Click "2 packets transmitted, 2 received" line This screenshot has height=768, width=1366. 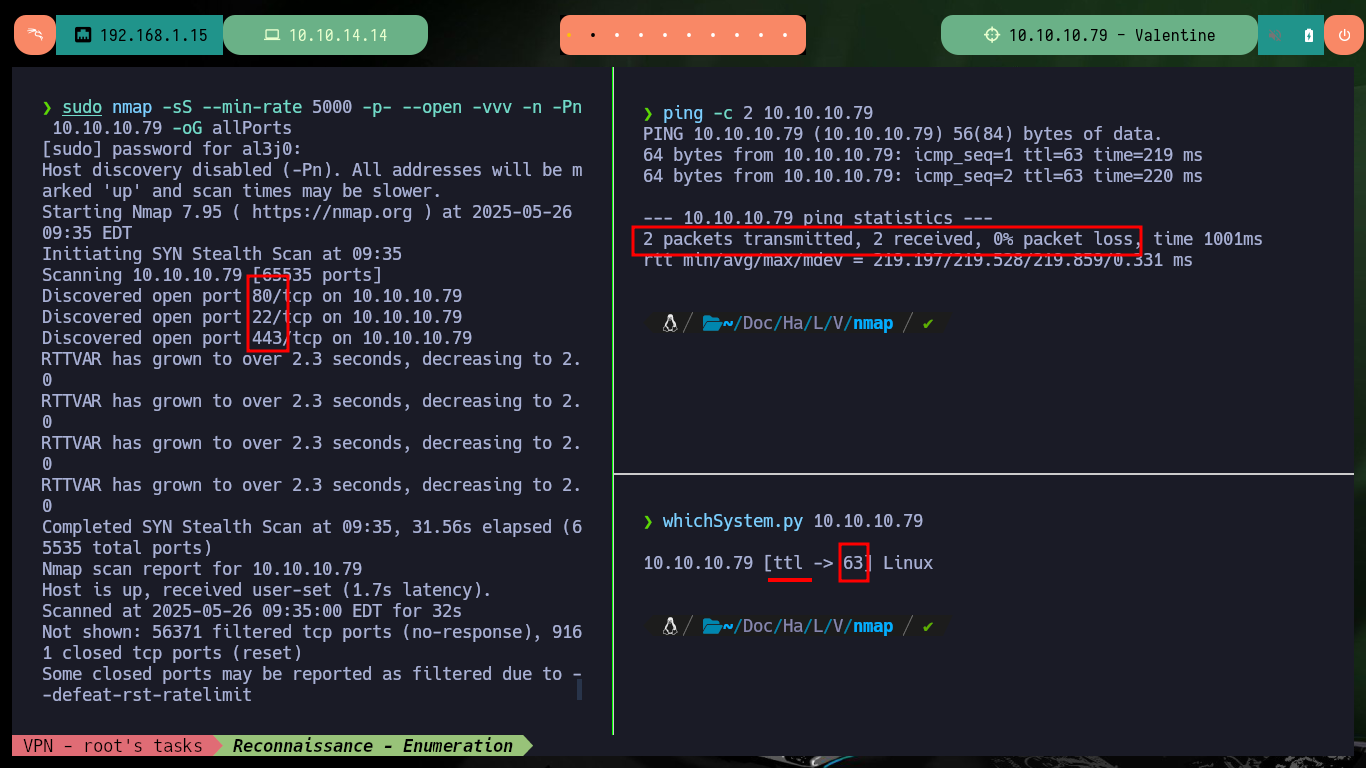(953, 239)
